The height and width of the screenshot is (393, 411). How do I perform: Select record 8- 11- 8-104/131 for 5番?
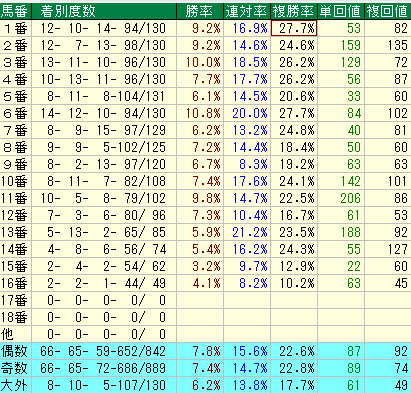104,96
